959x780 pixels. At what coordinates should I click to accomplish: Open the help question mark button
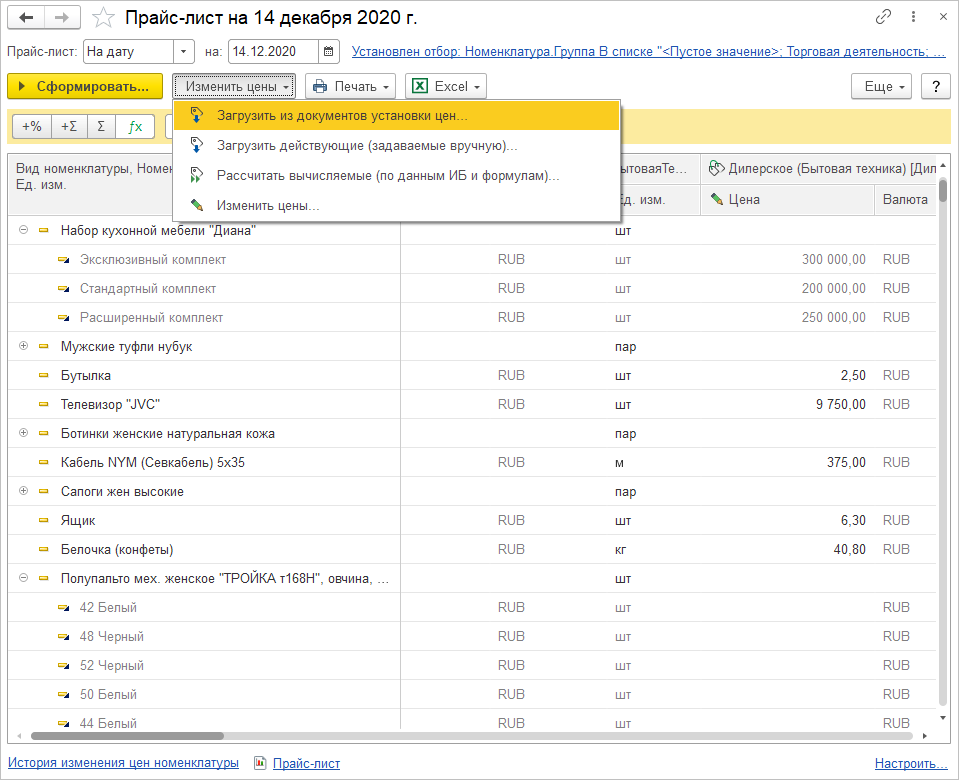click(935, 87)
